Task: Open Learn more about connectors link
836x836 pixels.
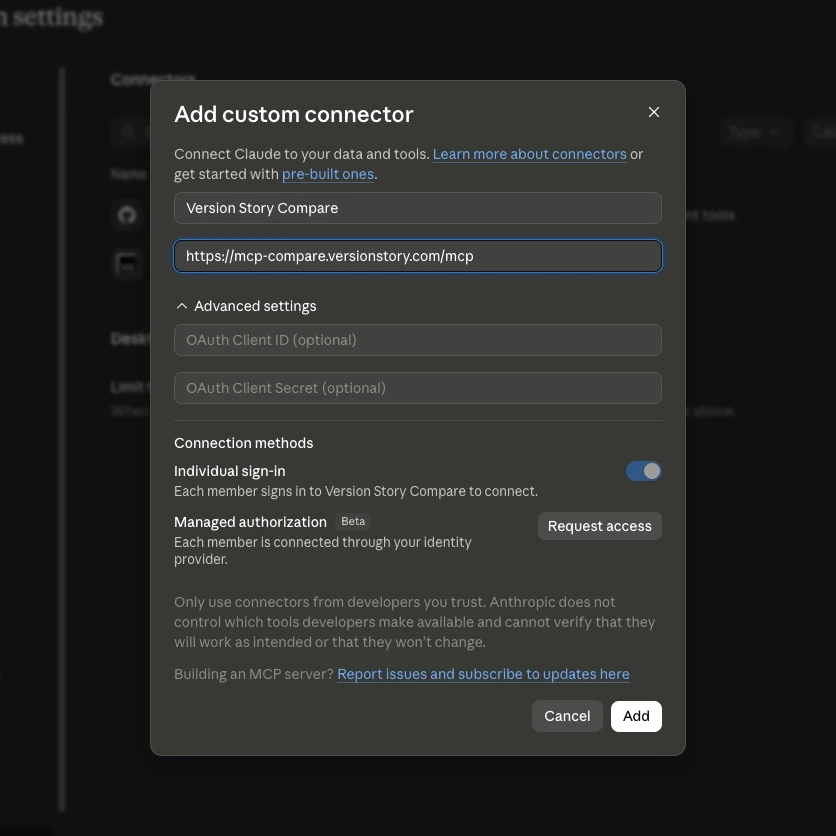Action: [529, 154]
